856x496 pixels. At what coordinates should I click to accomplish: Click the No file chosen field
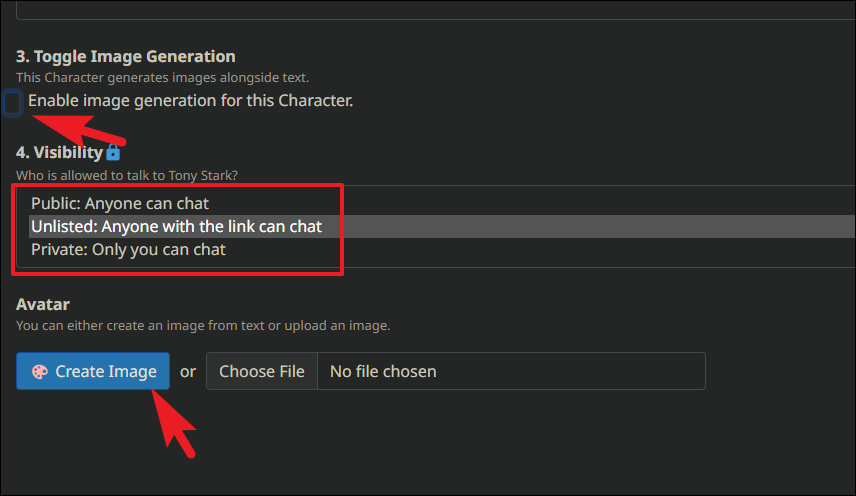[511, 371]
